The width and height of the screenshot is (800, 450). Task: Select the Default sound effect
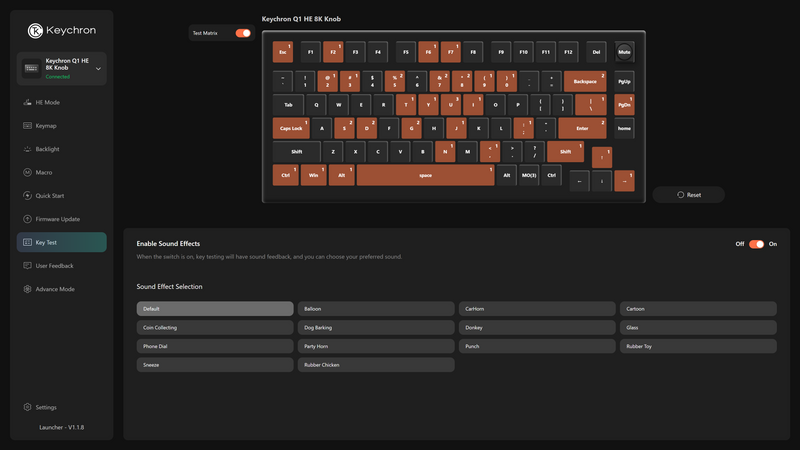point(215,309)
